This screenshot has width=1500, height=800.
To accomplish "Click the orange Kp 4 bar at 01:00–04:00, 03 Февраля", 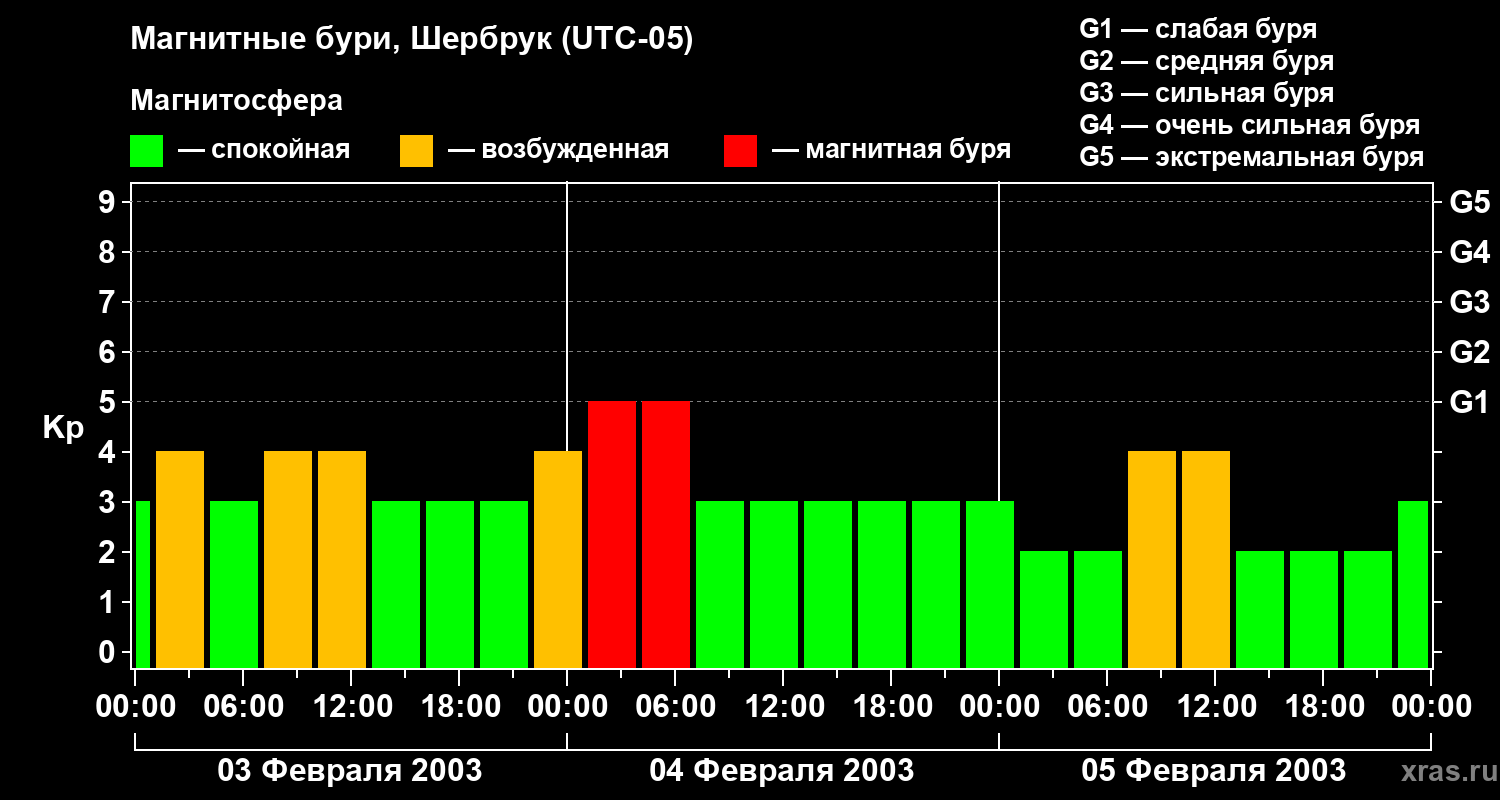I will pos(180,559).
